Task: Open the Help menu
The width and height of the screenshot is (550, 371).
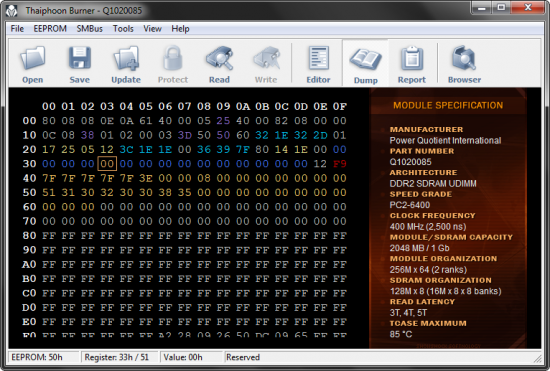Action: click(x=180, y=29)
